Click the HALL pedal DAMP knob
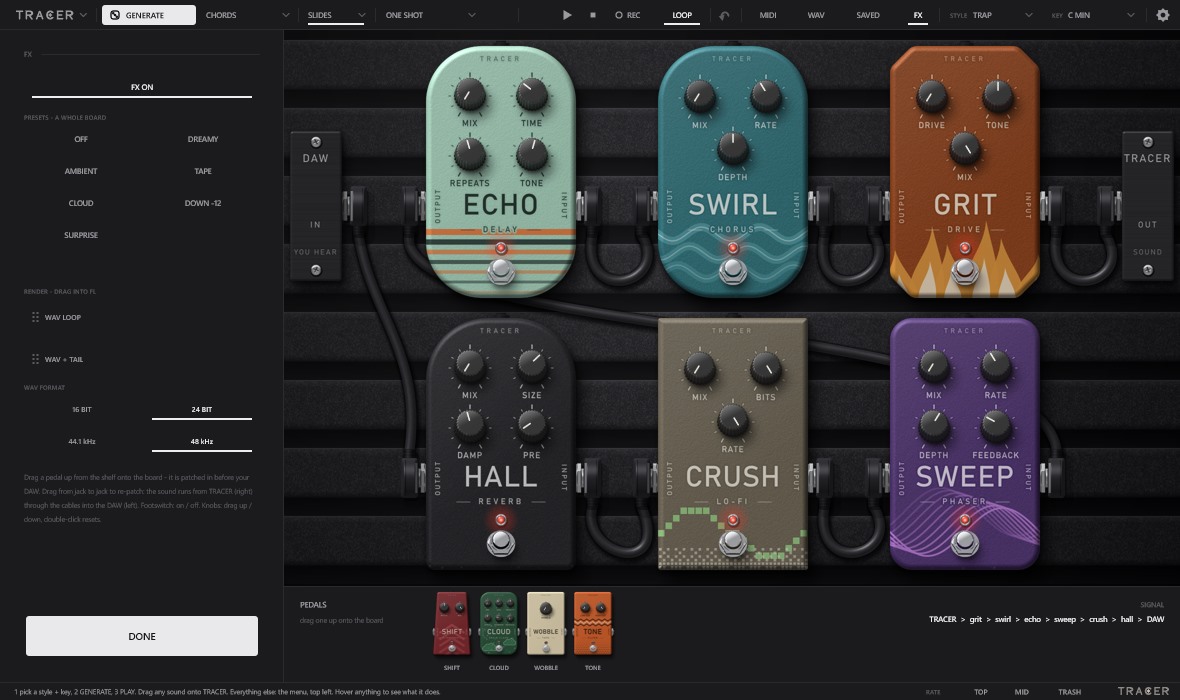Viewport: 1180px width, 700px height. (x=469, y=426)
